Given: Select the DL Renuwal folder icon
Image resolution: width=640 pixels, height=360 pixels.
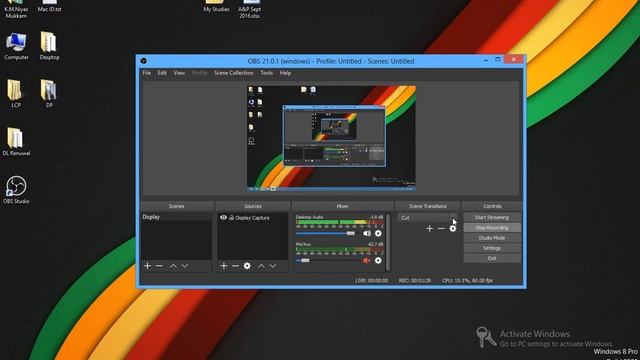Looking at the screenshot, I should point(16,141).
